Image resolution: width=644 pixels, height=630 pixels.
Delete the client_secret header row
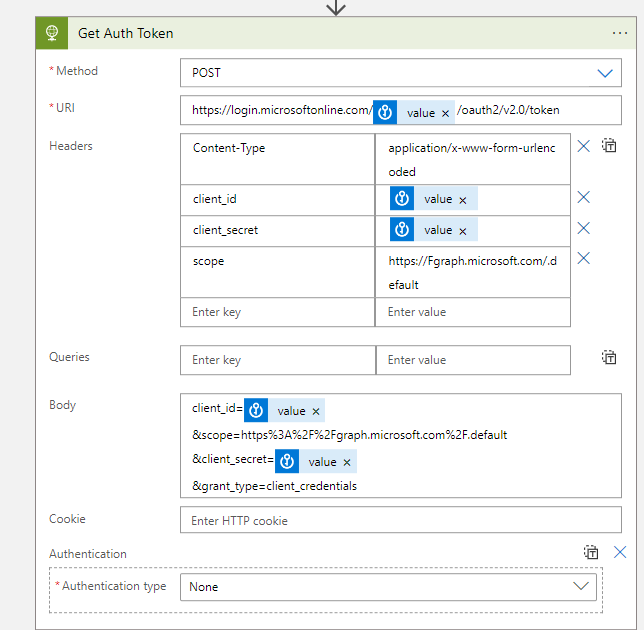[x=583, y=228]
